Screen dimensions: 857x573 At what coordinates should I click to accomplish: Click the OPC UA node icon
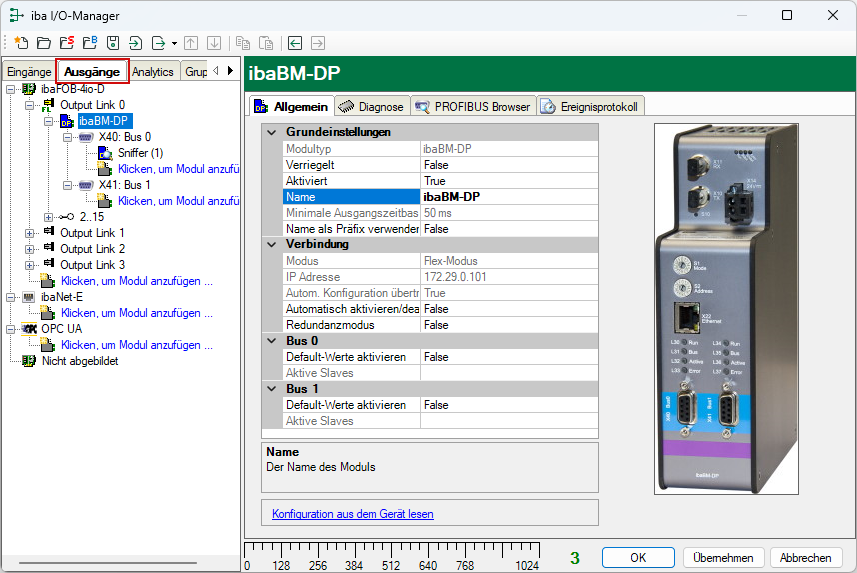[x=29, y=329]
